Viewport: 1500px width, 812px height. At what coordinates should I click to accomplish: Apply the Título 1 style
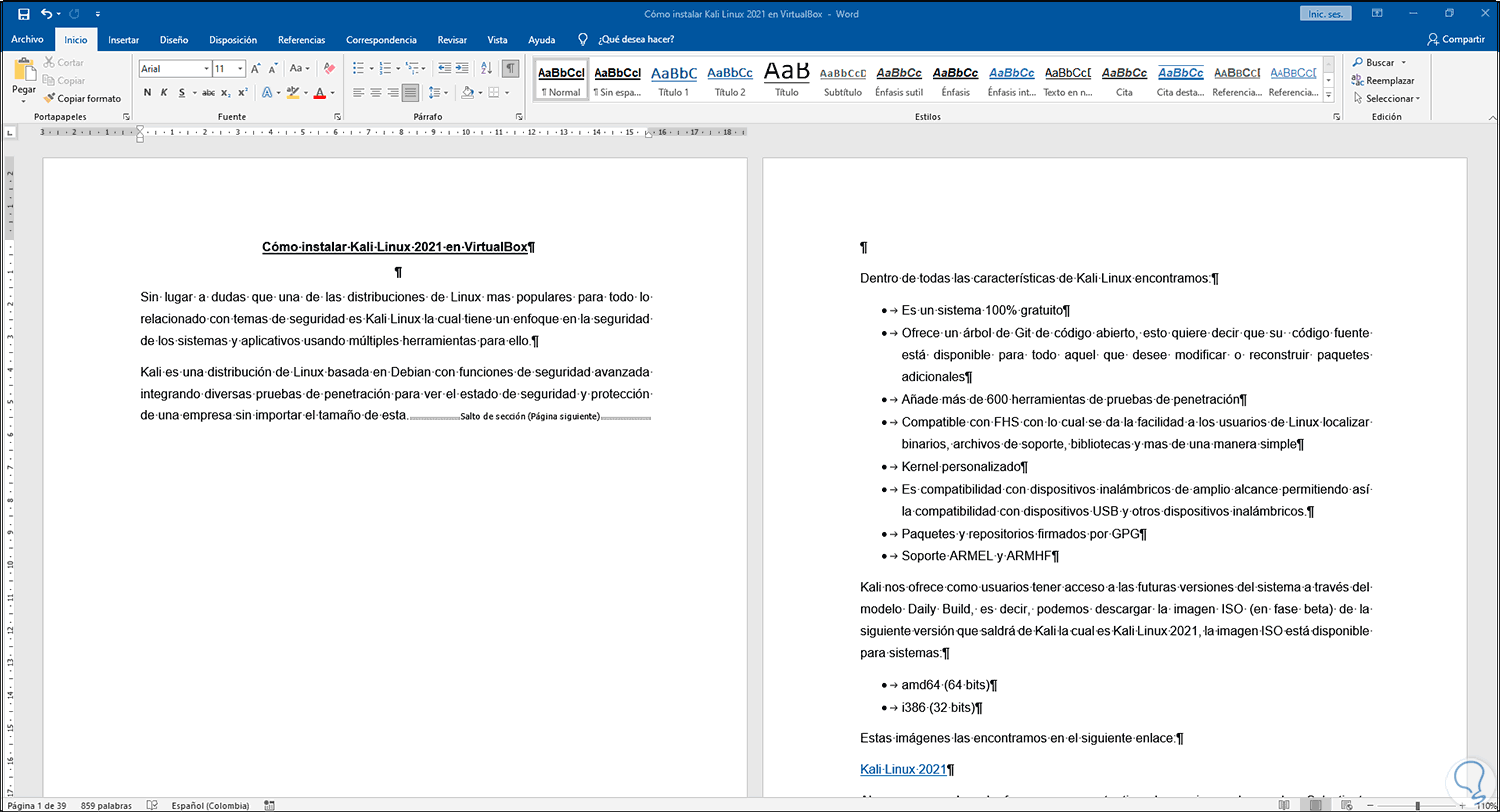(673, 80)
